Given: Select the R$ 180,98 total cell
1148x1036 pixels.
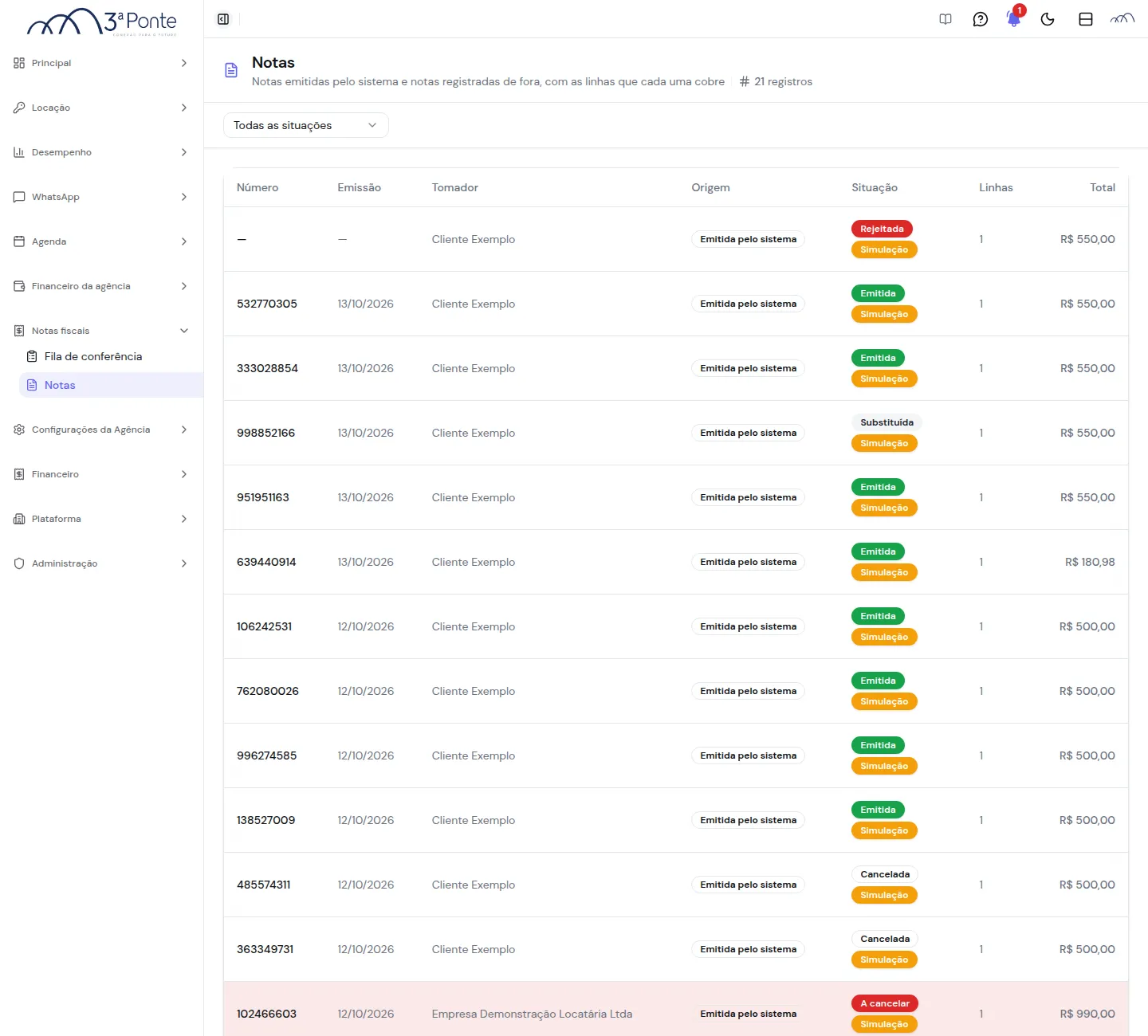Looking at the screenshot, I should [x=1090, y=562].
